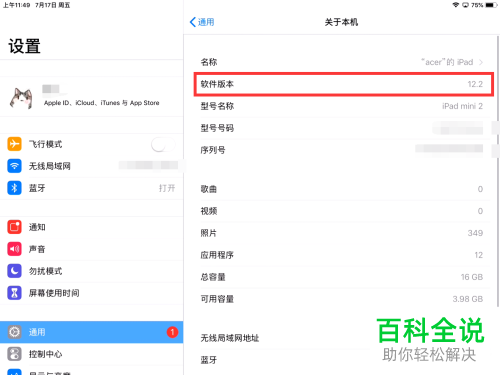The image size is (500, 375).
Task: Open 屏幕使用时间 settings row
Action: point(92,293)
